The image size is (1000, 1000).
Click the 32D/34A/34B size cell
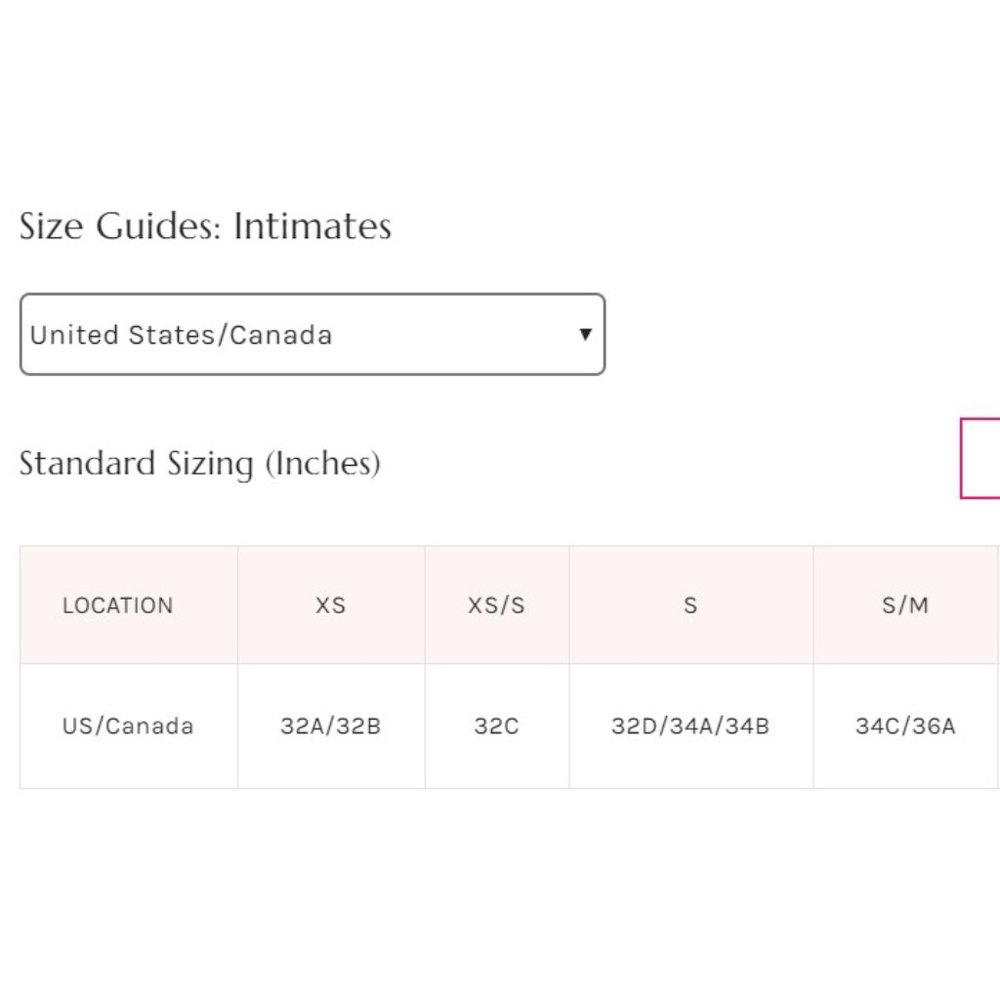pyautogui.click(x=691, y=726)
